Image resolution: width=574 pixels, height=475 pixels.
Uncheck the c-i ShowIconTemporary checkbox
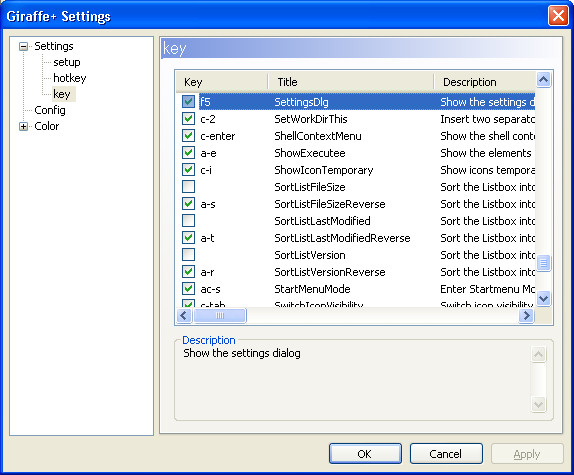click(x=189, y=170)
